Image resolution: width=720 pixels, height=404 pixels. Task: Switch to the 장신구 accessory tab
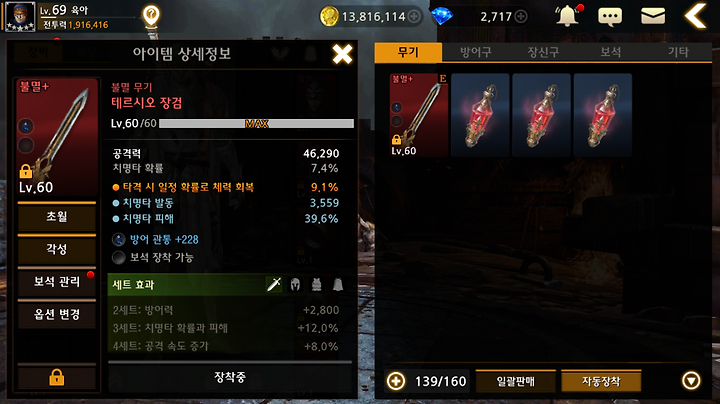coord(543,52)
